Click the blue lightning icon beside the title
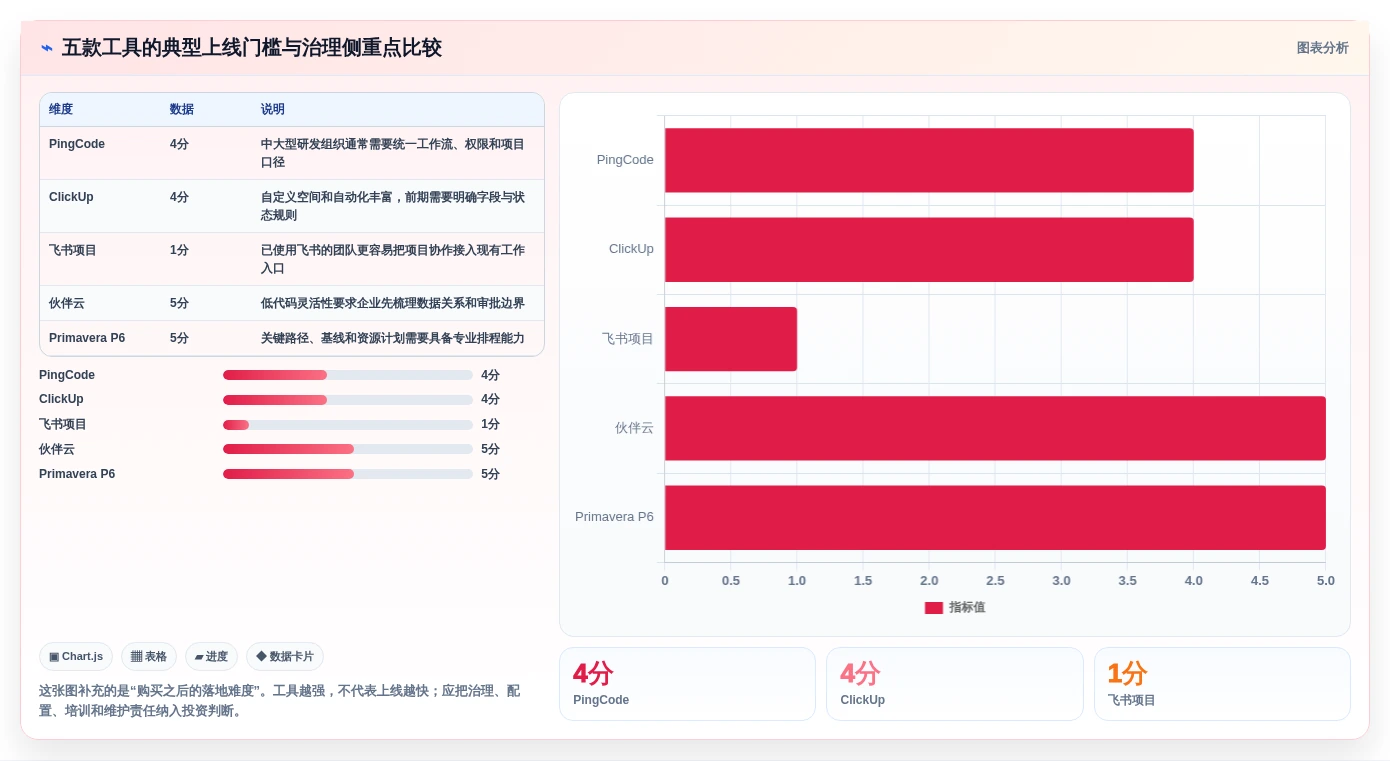 pyautogui.click(x=47, y=48)
